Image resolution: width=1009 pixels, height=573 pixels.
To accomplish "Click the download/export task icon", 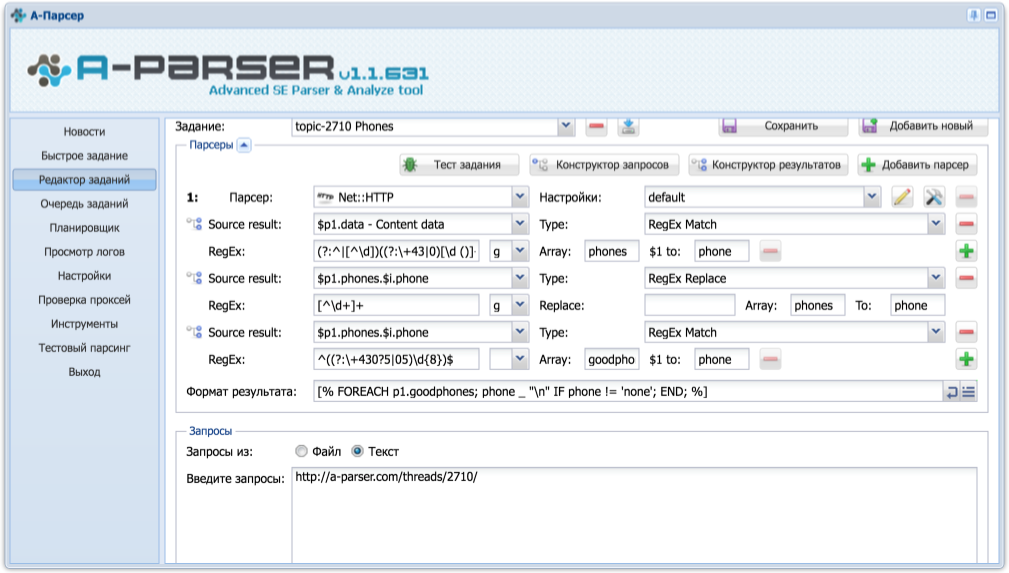I will (x=629, y=126).
